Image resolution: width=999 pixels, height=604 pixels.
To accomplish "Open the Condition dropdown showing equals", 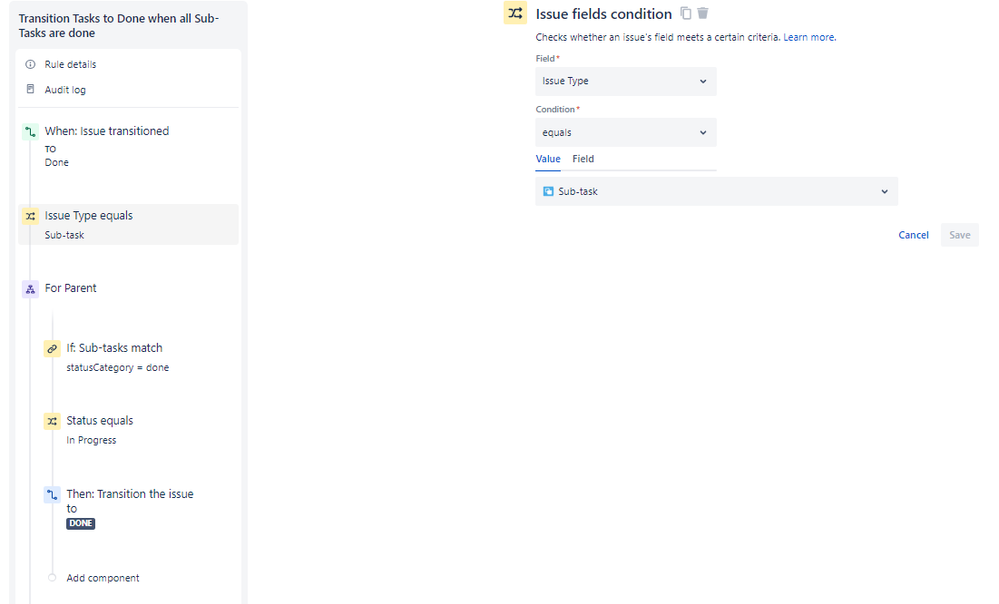I will (x=625, y=132).
